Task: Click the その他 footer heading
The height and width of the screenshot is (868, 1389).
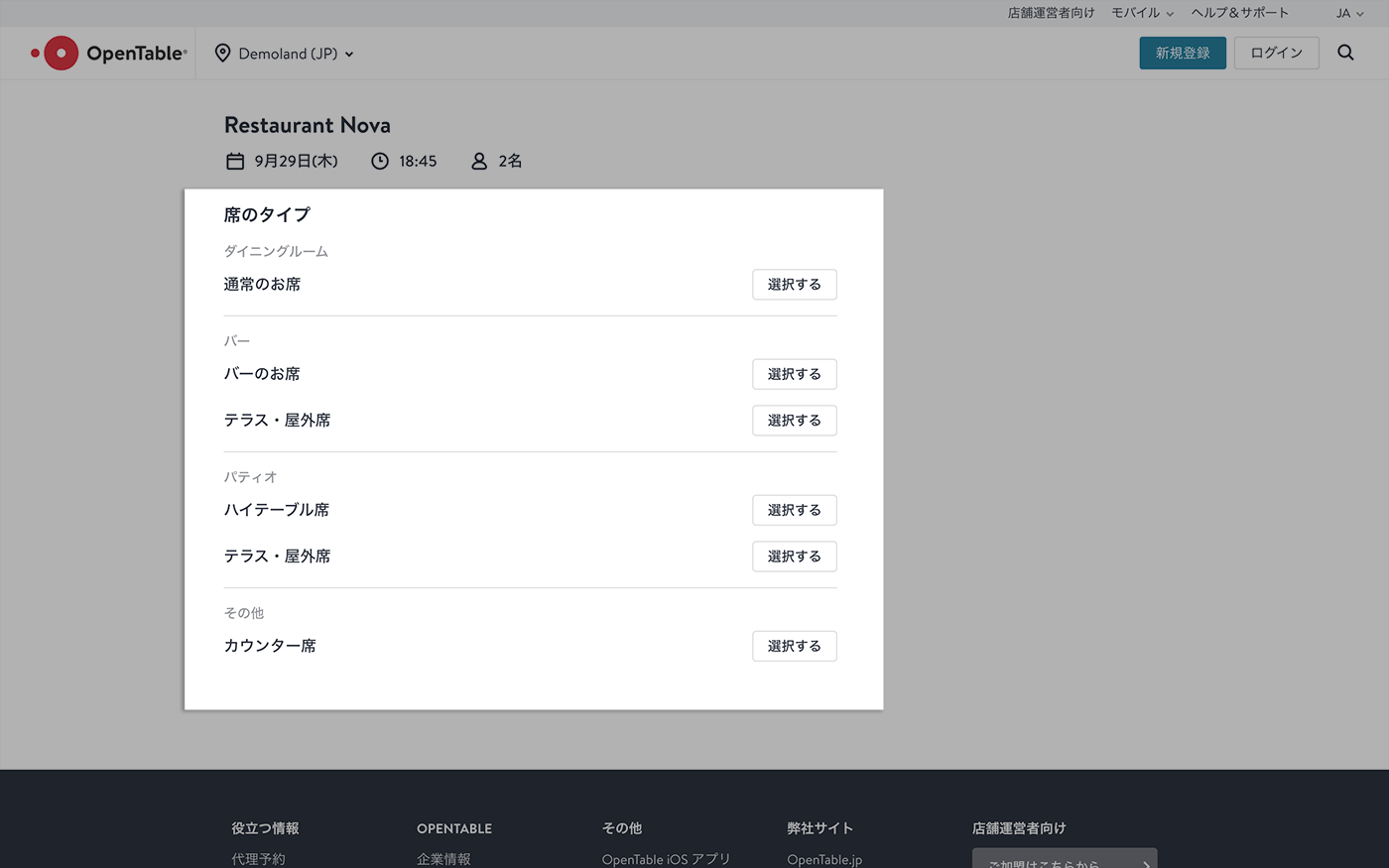Action: 622,828
